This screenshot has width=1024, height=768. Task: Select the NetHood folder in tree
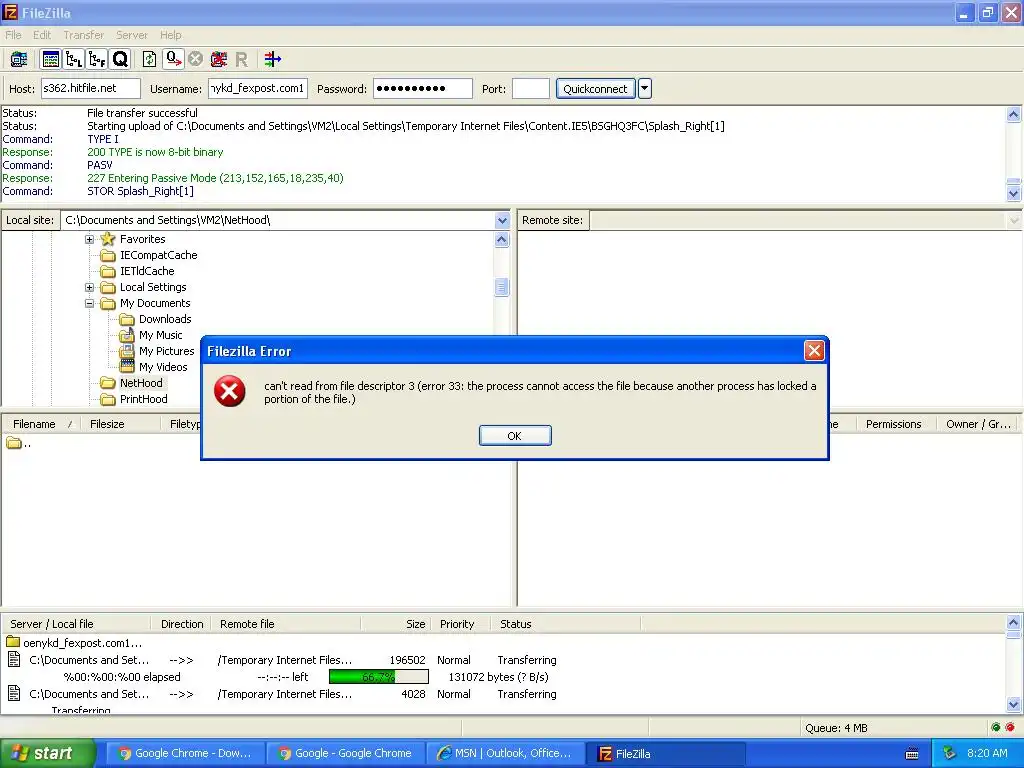click(x=140, y=383)
